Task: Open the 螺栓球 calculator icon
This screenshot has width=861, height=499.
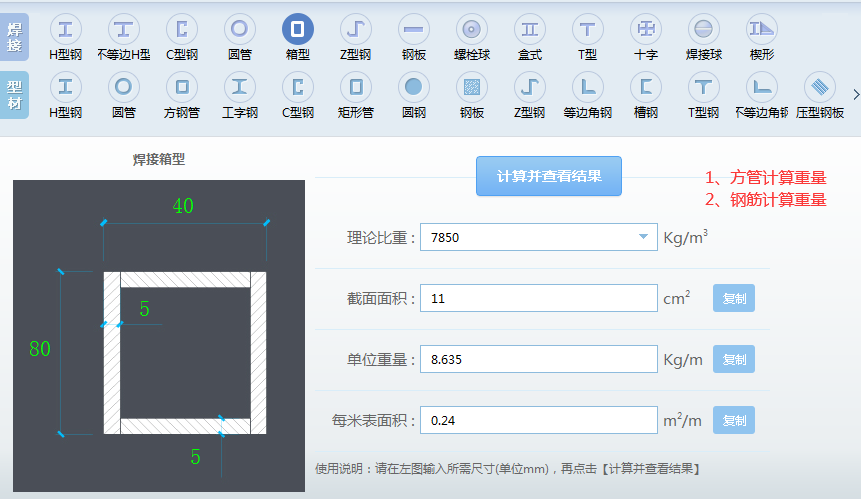Action: point(472,29)
